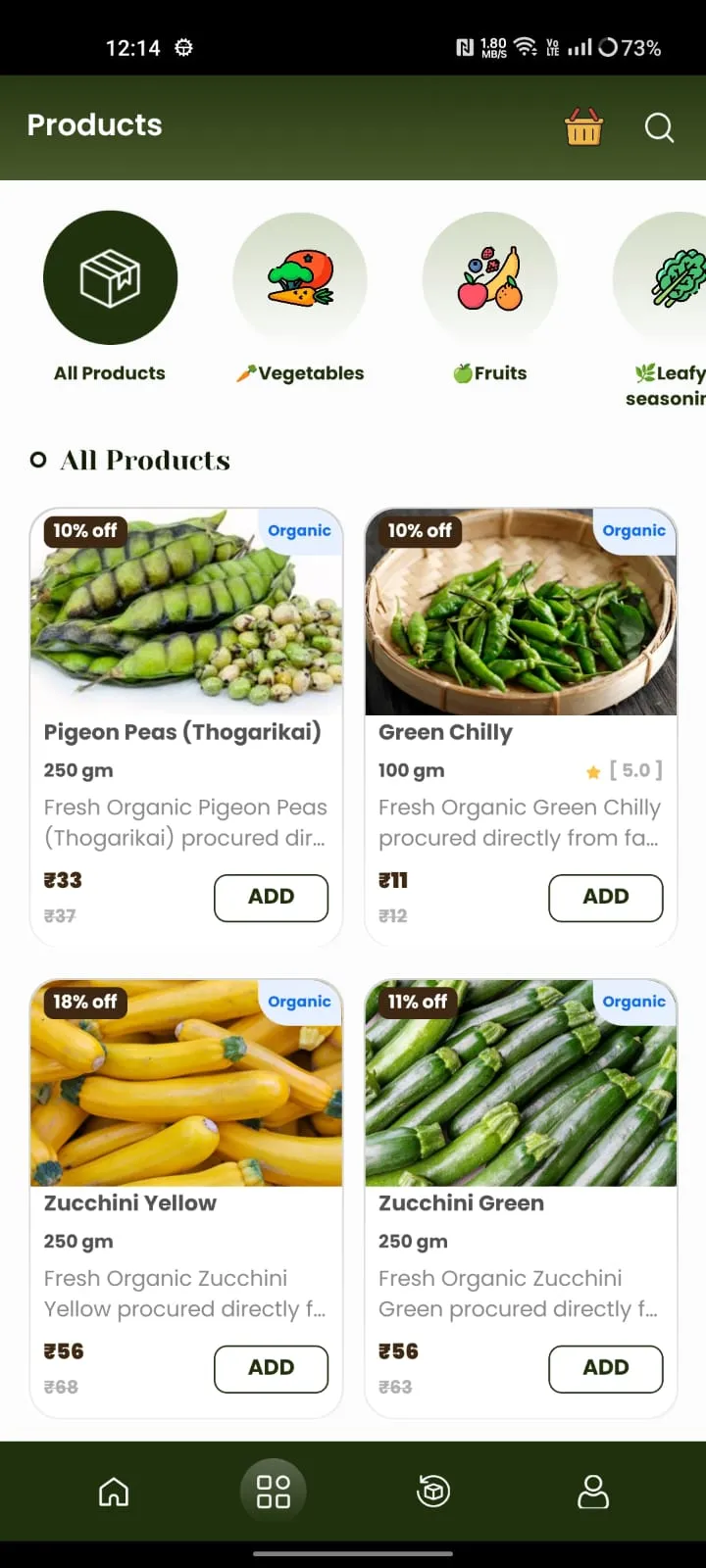Add Pigeon Peas (Thogarikai) to cart

(x=271, y=897)
